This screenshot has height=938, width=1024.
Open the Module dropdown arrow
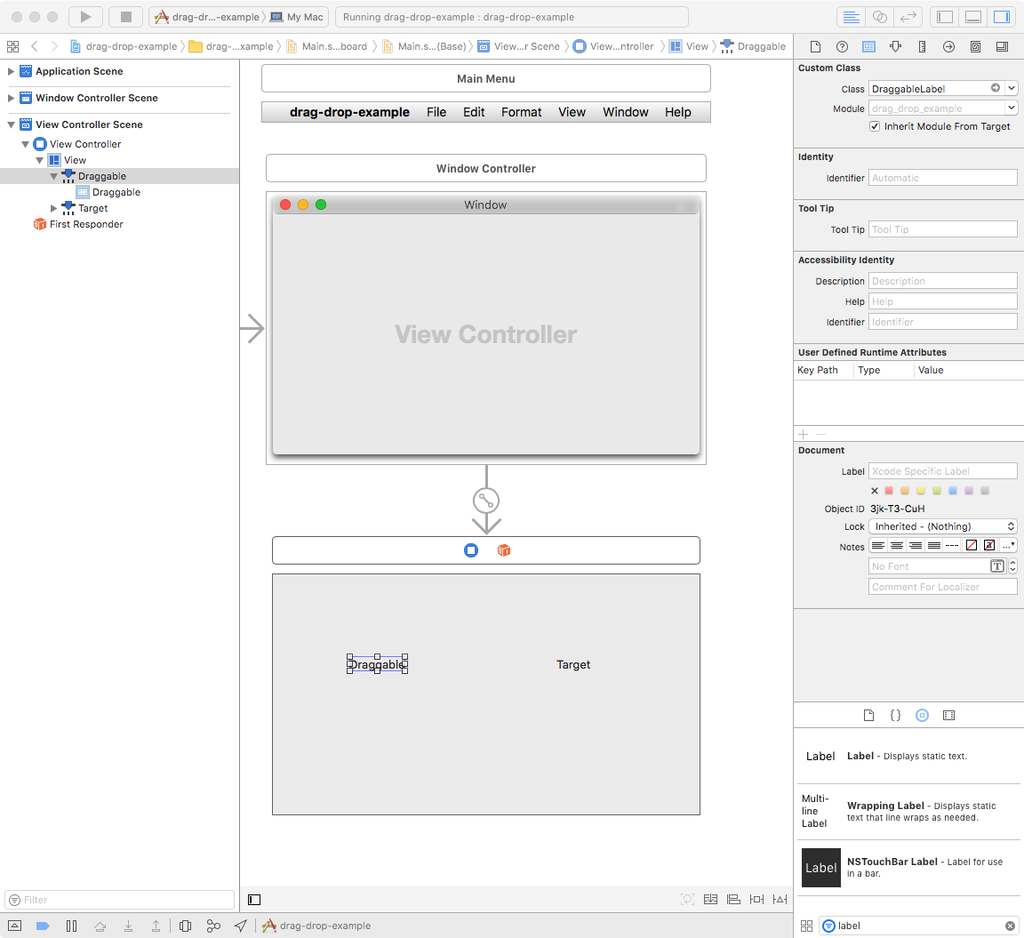[1012, 108]
